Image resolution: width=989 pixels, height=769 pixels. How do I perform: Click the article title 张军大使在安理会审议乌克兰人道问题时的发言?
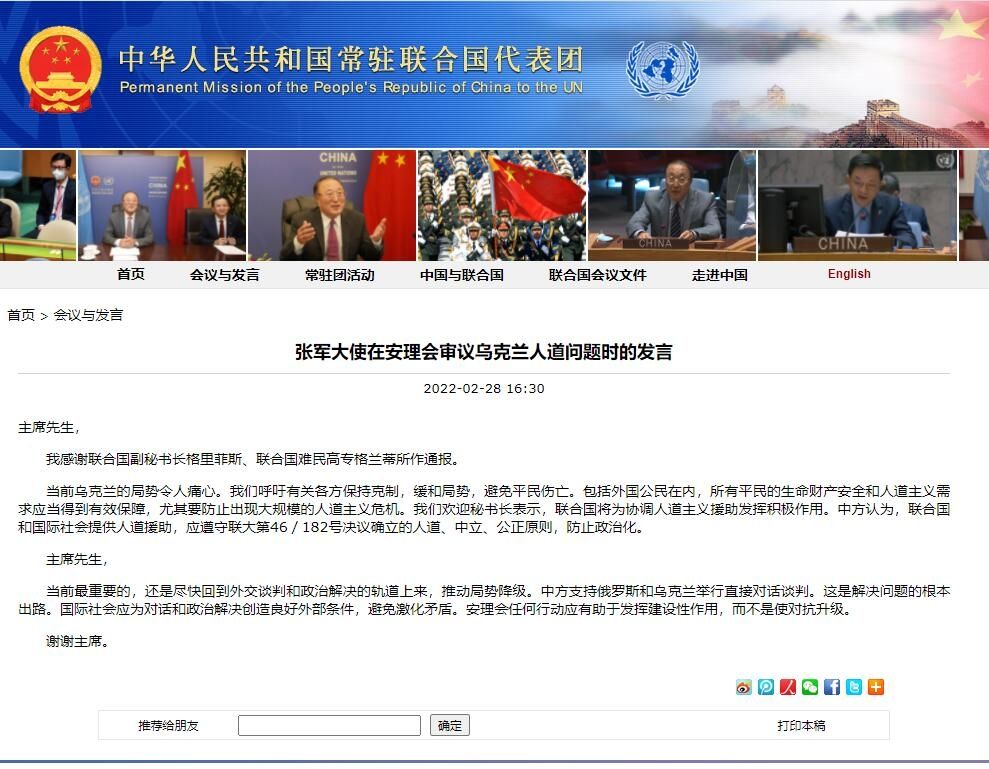point(484,352)
